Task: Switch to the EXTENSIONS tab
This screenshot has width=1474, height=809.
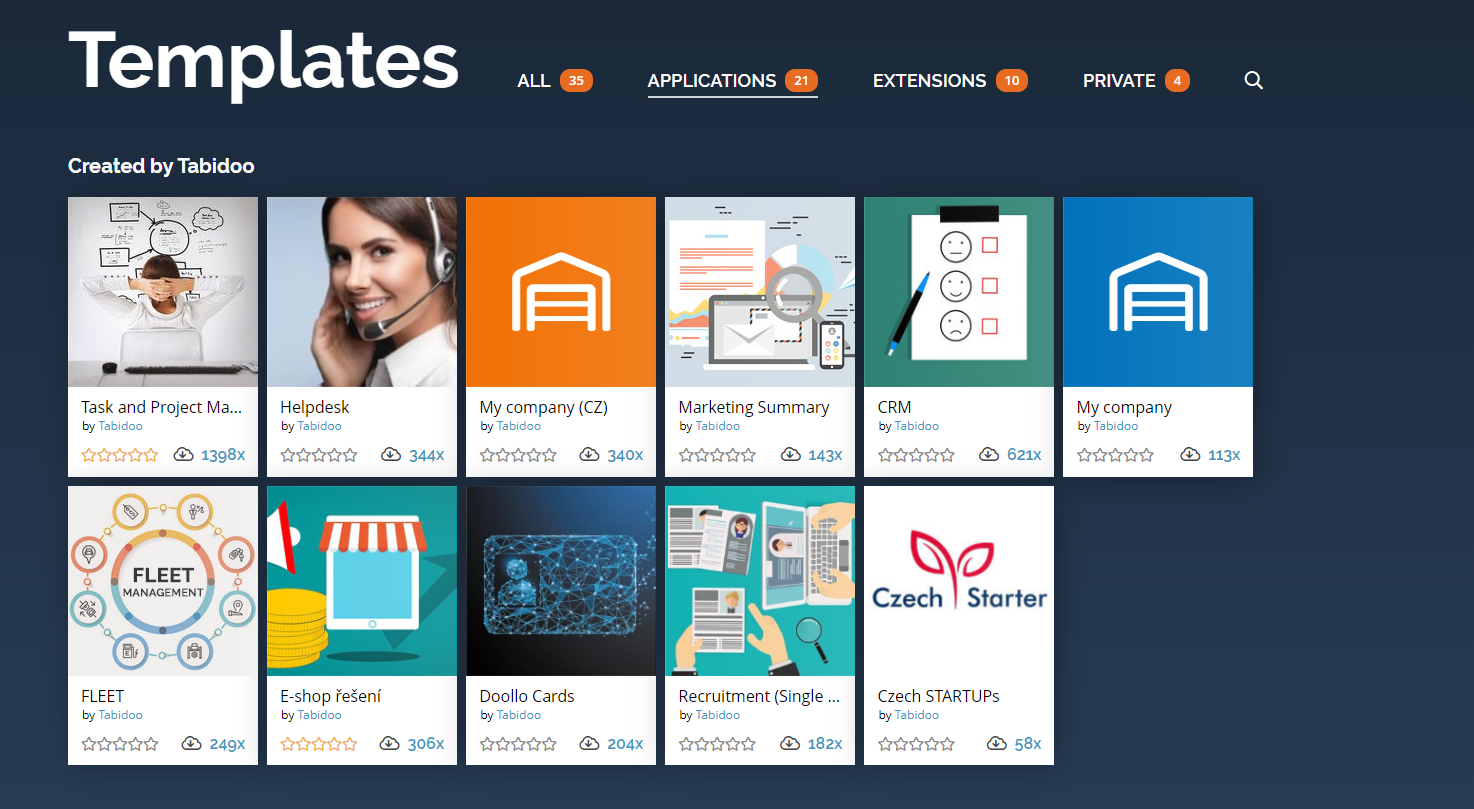Action: [x=950, y=81]
